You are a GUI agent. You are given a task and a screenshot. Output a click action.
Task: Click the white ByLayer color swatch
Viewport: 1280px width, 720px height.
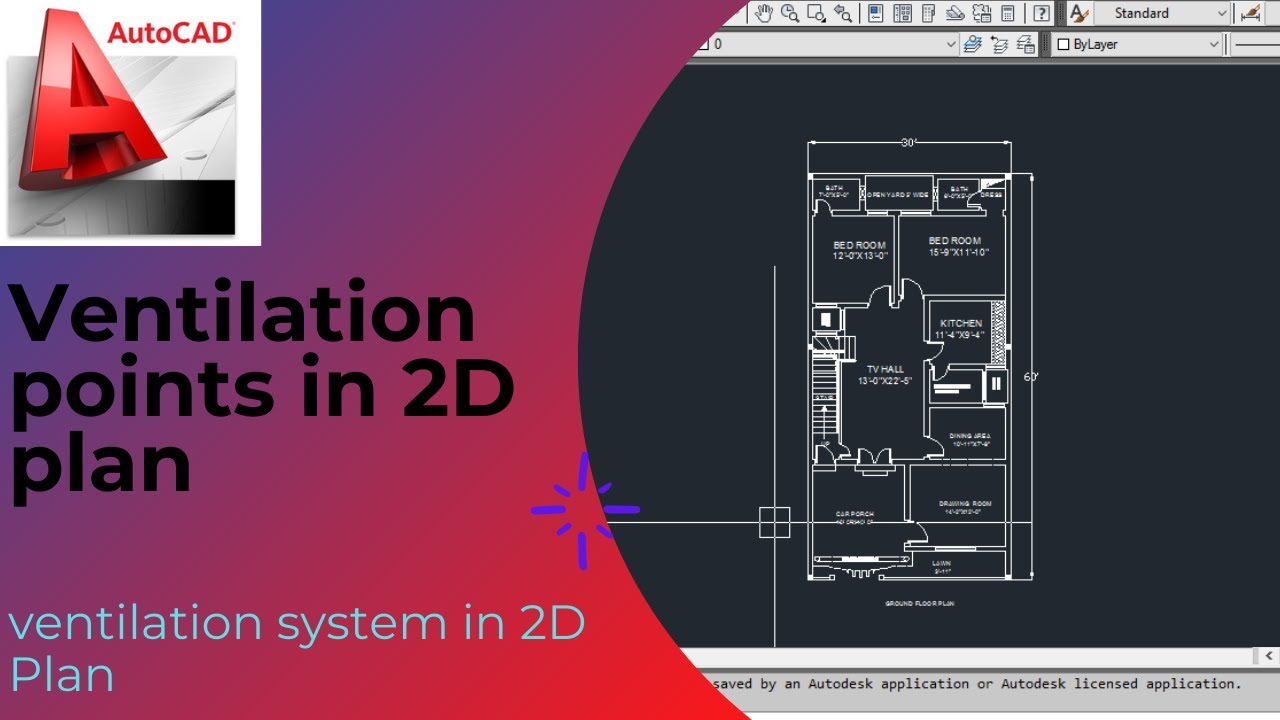coord(1064,44)
